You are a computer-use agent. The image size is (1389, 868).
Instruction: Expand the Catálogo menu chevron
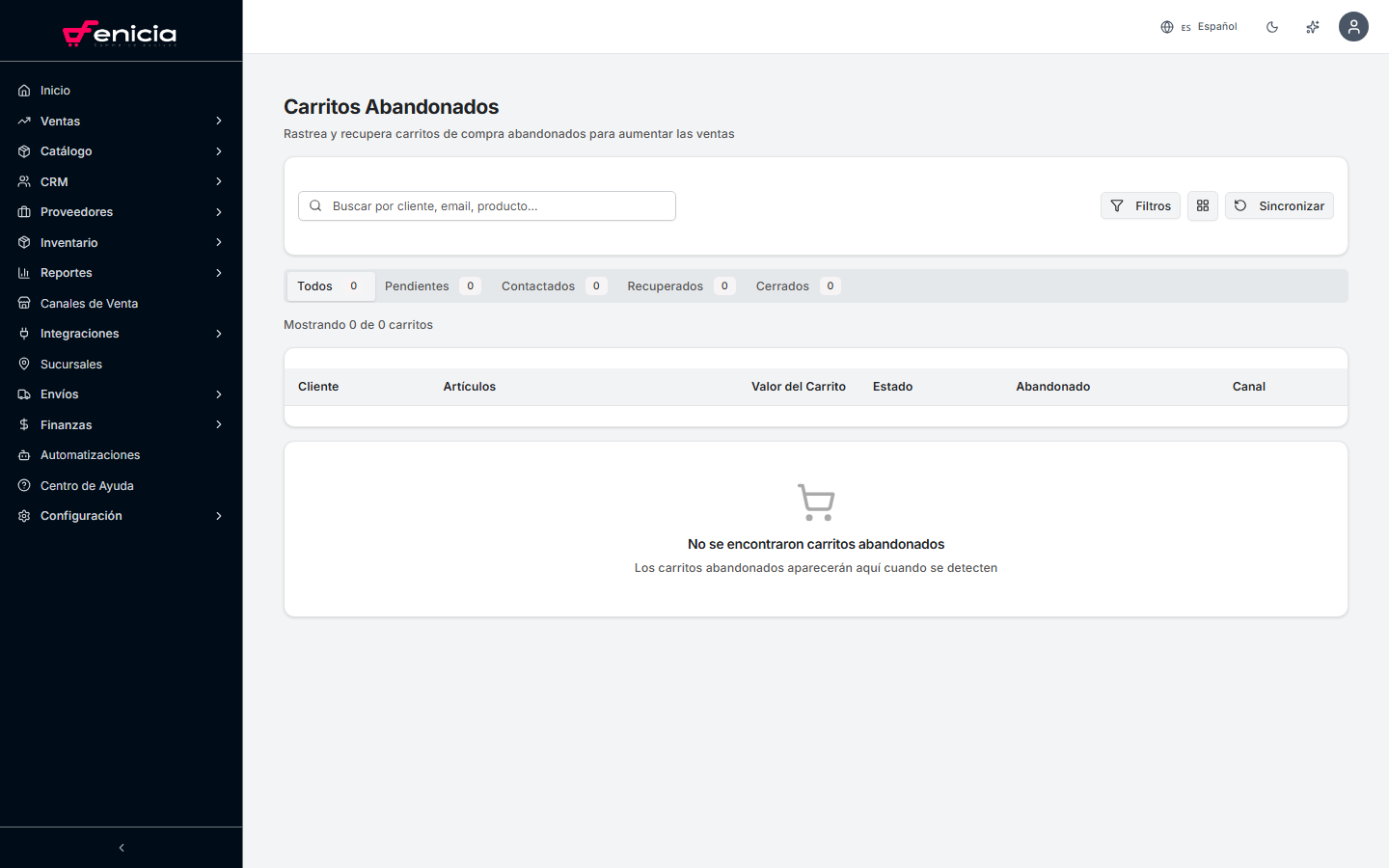219,151
